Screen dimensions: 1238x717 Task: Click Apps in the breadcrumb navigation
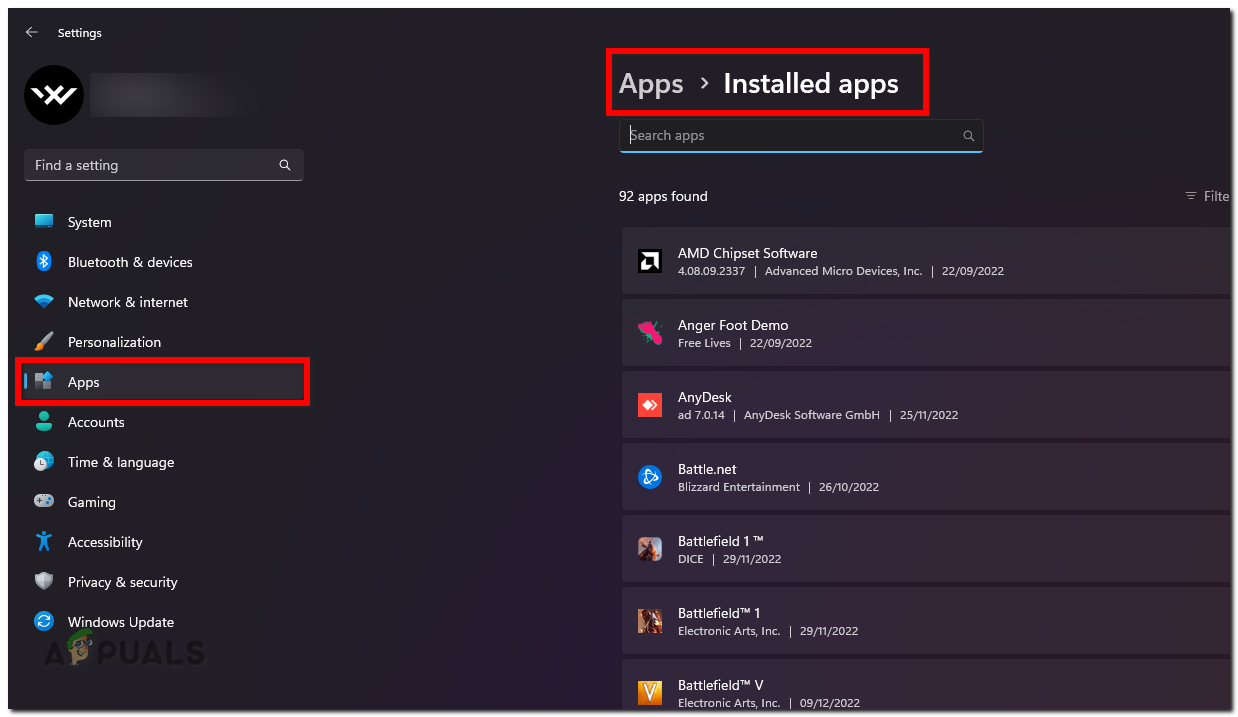pyautogui.click(x=651, y=83)
